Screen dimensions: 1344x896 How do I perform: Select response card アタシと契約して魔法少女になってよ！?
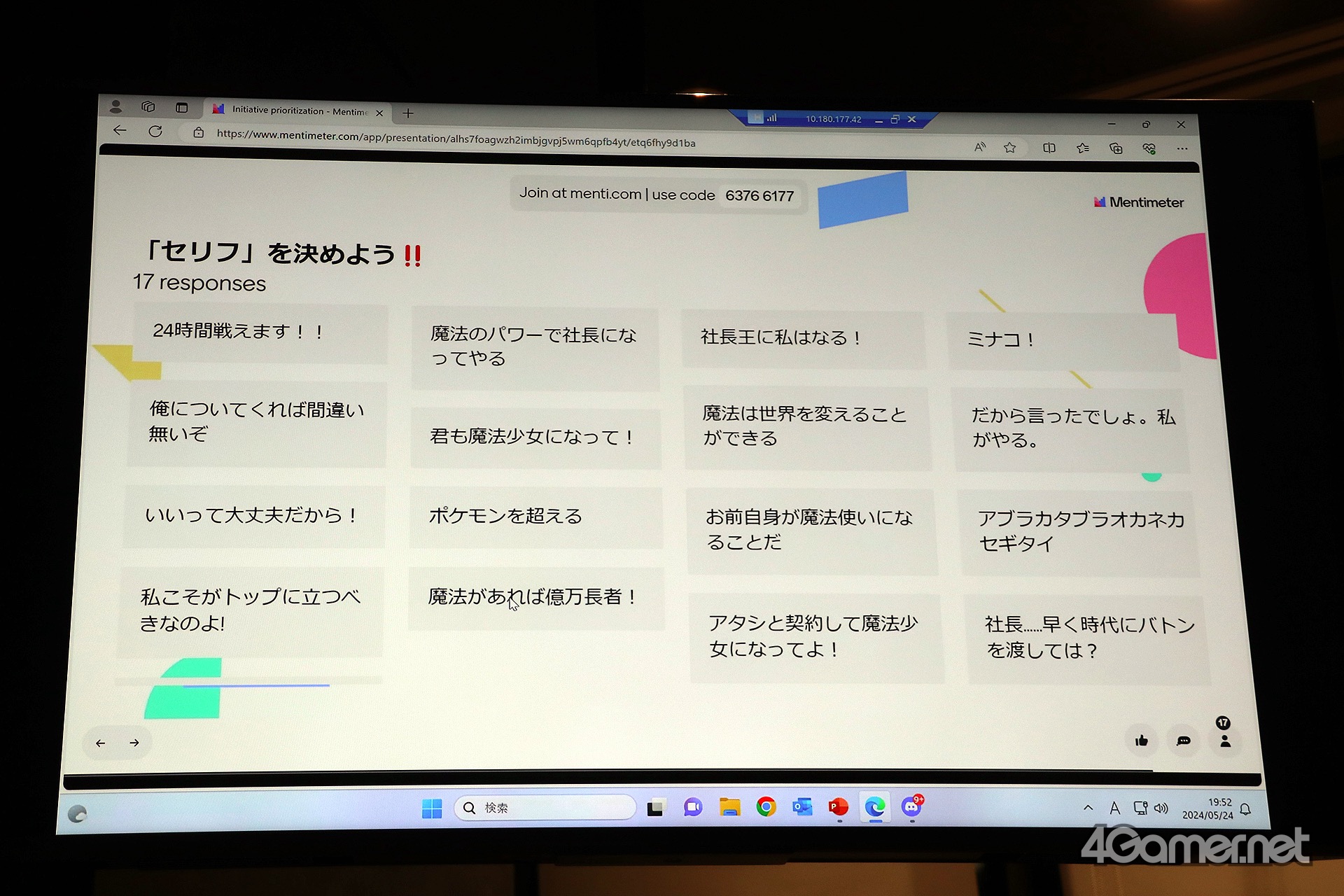(x=816, y=638)
